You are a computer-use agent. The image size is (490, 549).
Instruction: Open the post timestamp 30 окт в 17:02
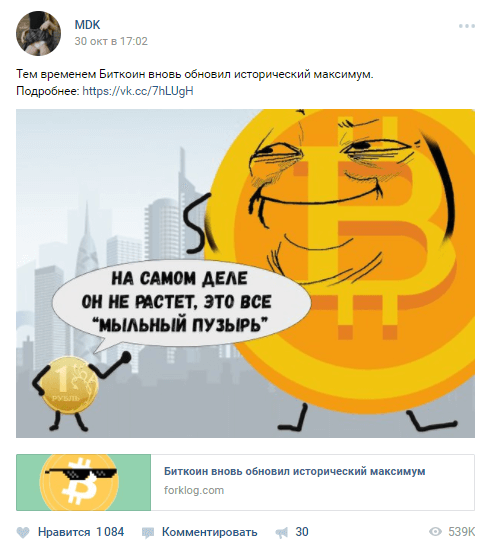click(x=111, y=41)
